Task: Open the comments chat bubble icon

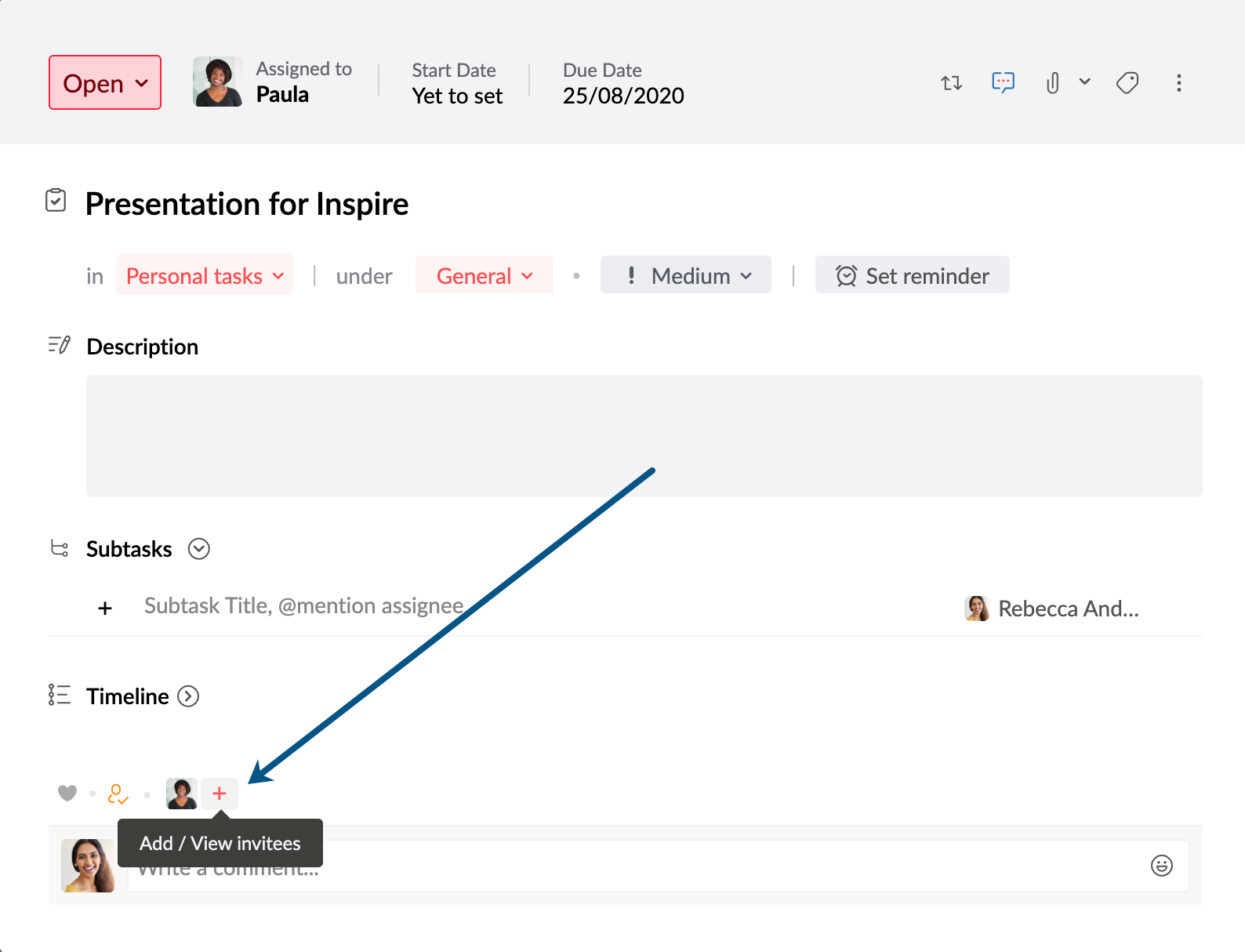Action: (x=1003, y=82)
